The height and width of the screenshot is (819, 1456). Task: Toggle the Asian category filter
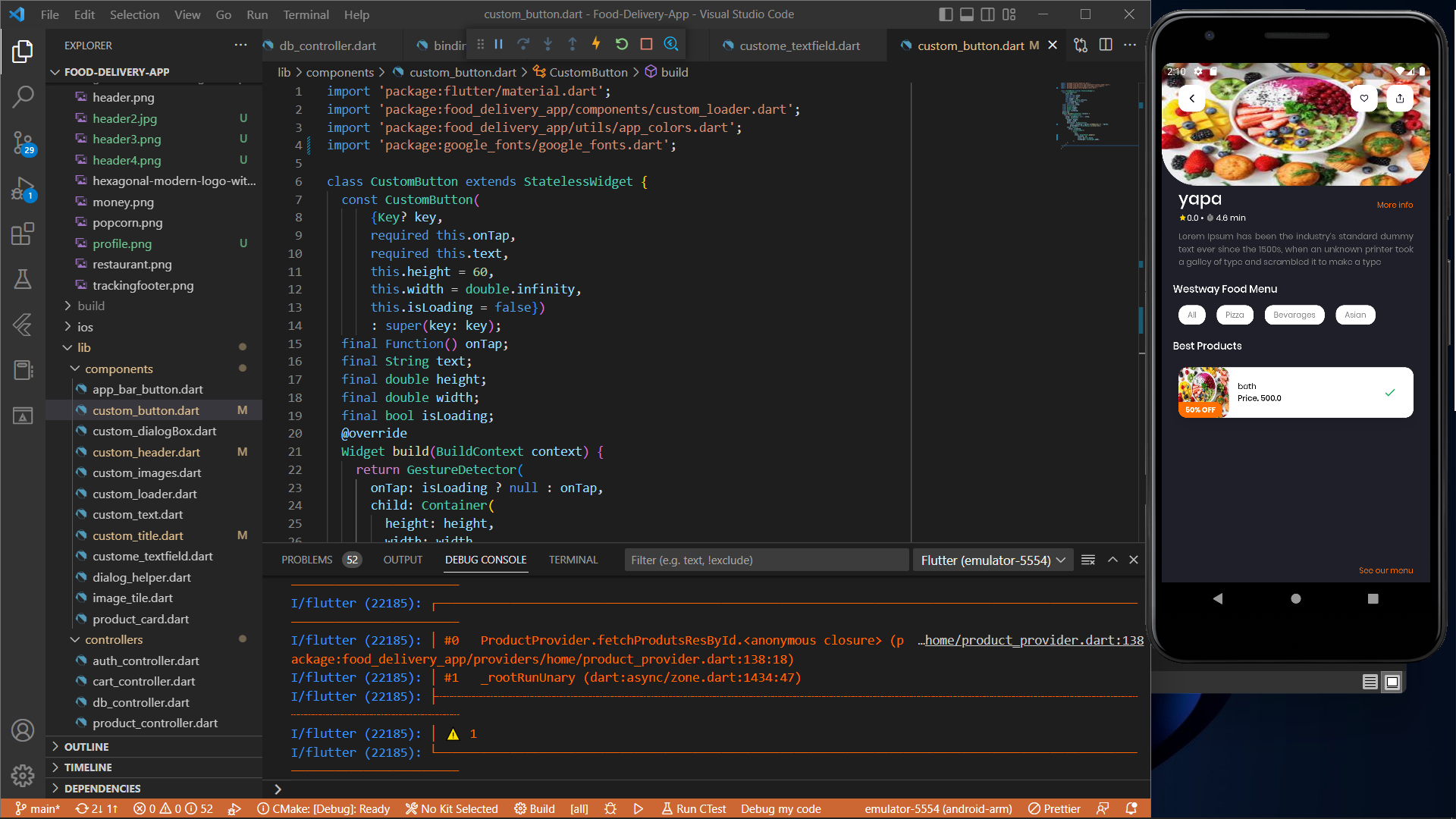(x=1355, y=315)
